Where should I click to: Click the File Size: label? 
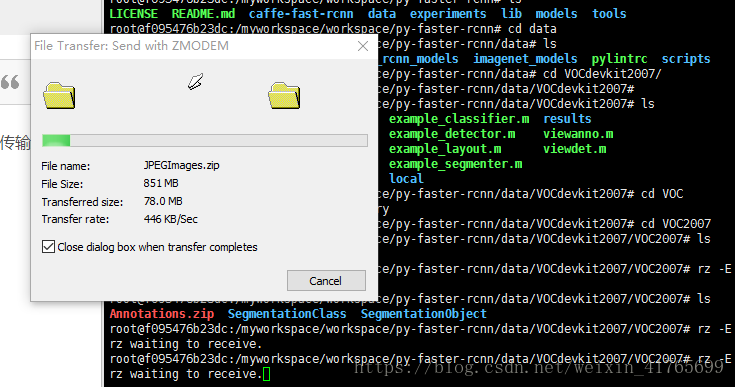point(62,184)
